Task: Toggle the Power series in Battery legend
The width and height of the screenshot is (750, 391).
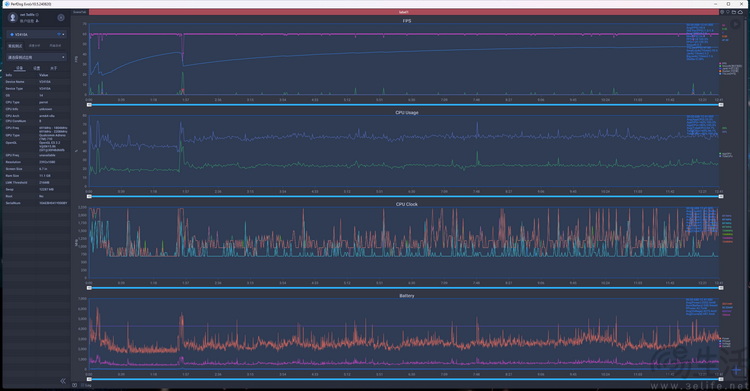Action: coord(725,339)
